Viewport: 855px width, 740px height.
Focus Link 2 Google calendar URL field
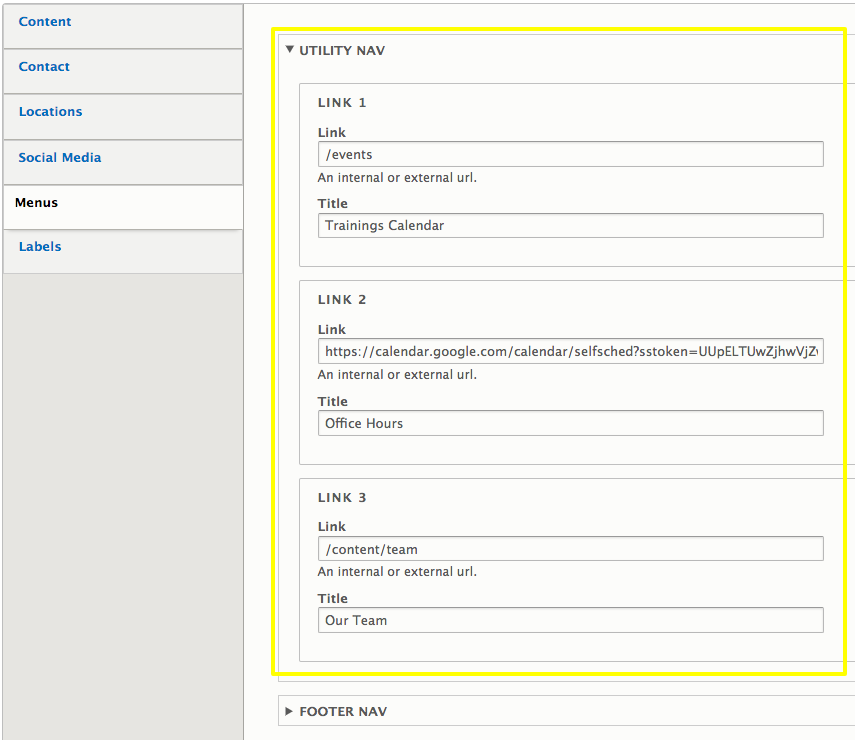(x=570, y=351)
